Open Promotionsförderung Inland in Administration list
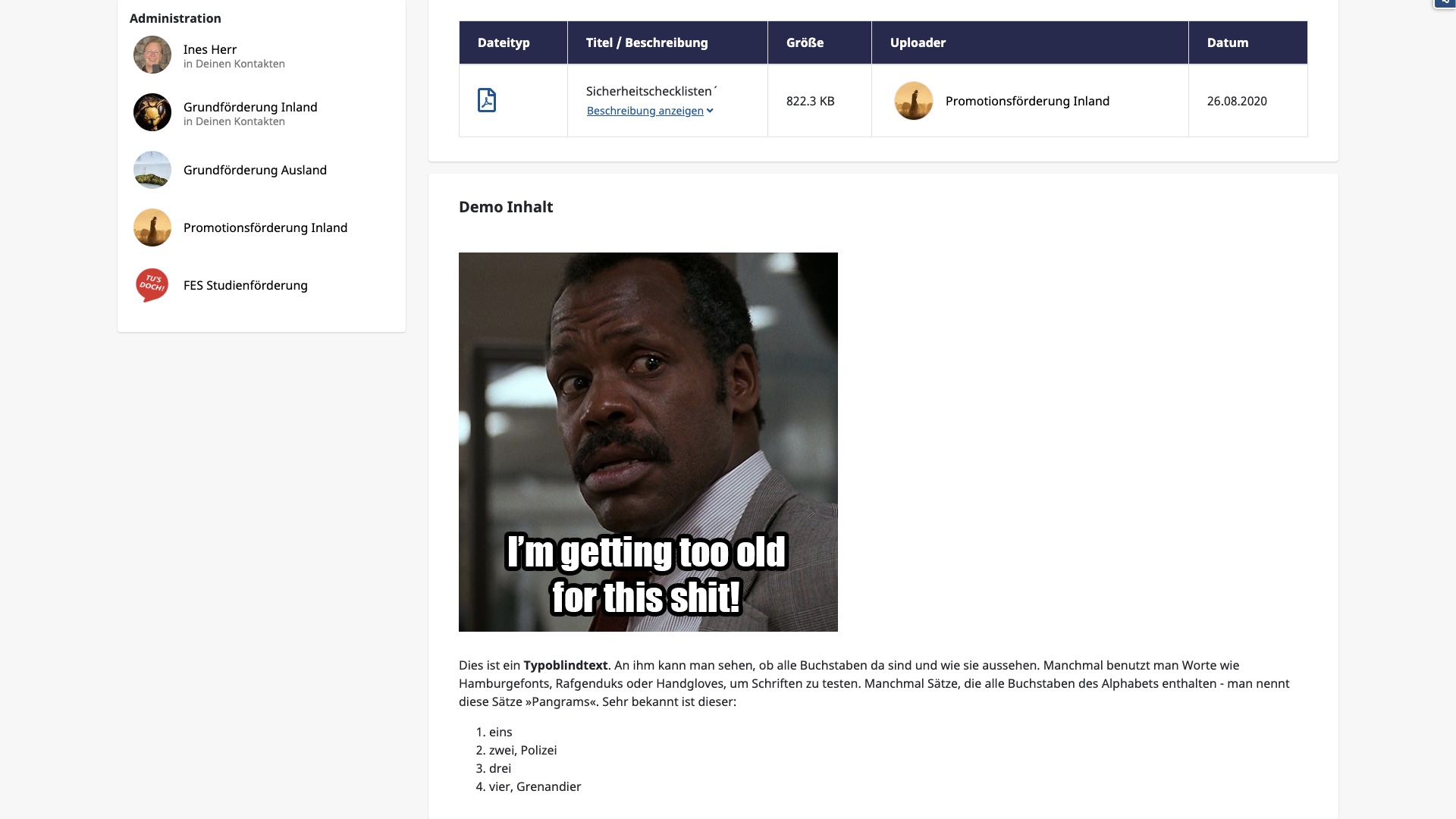The image size is (1456, 819). [x=265, y=227]
